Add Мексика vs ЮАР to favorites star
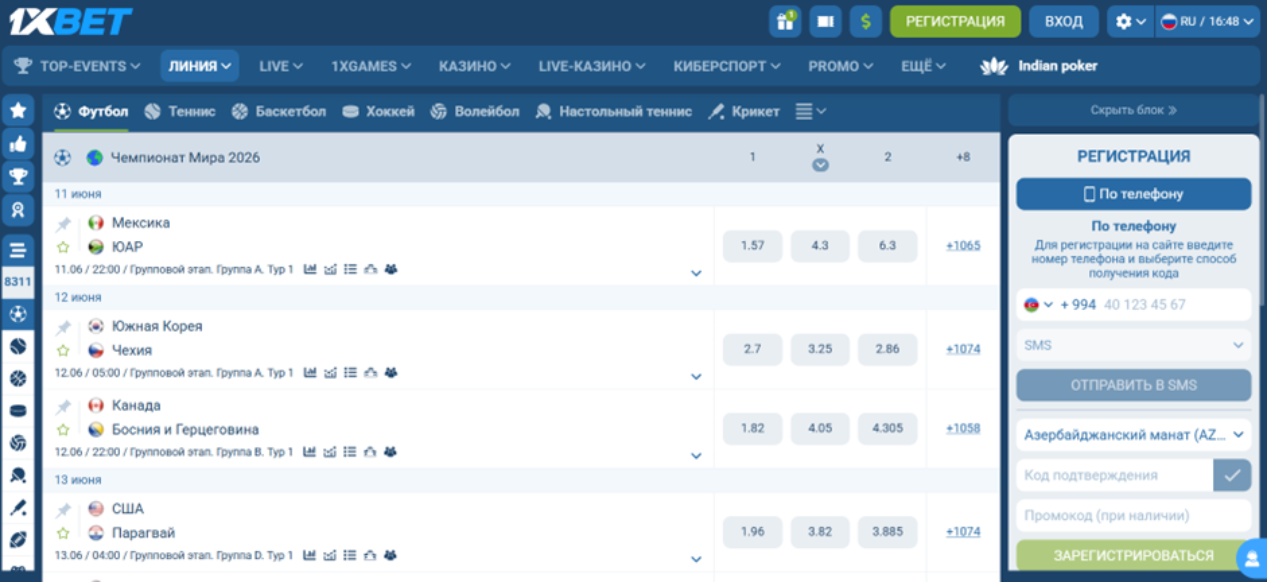The image size is (1267, 582). coord(63,247)
